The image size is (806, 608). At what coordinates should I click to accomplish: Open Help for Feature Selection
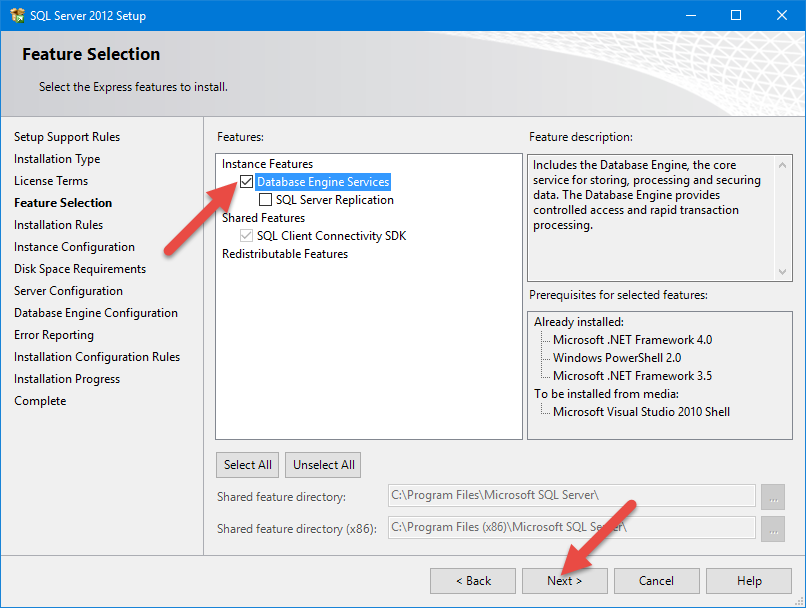click(748, 581)
